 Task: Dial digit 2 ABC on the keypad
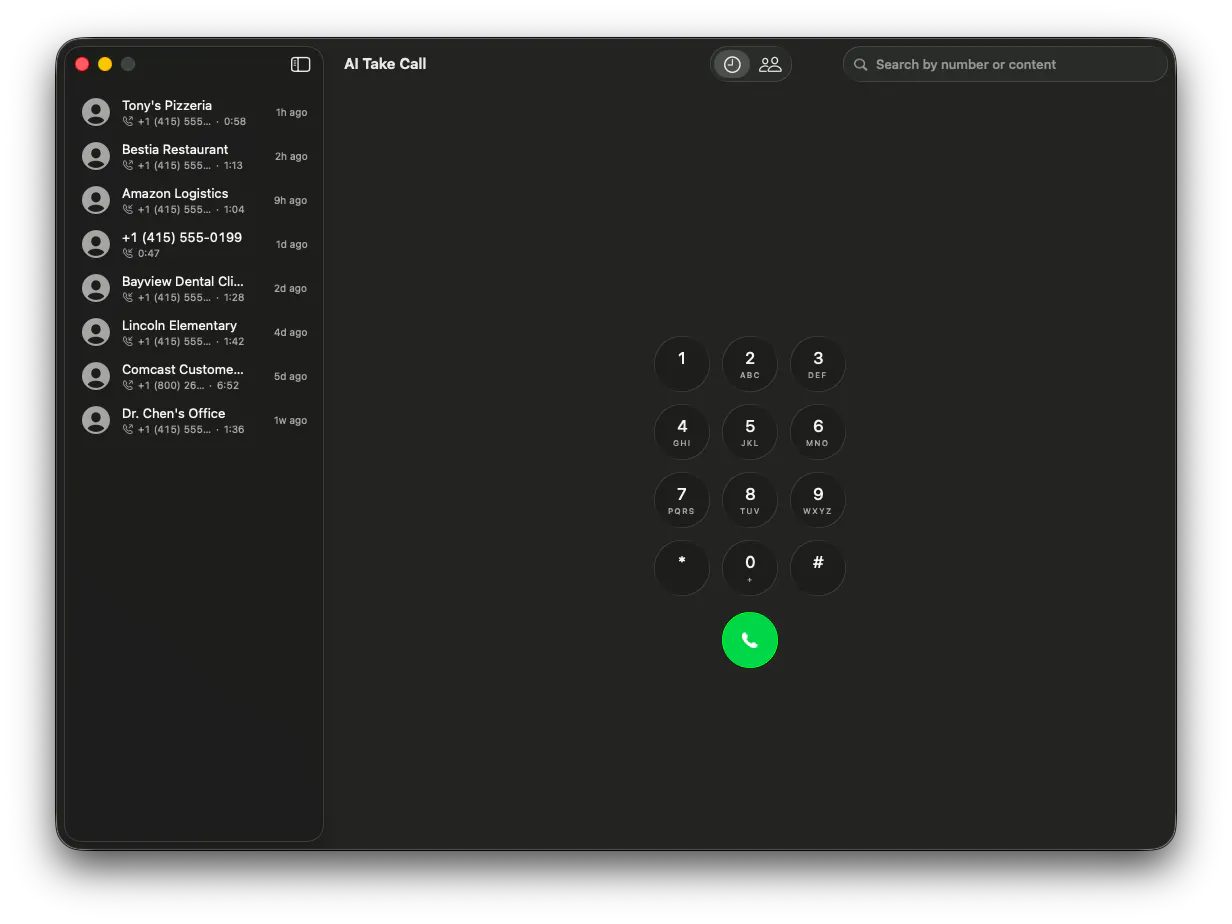[x=750, y=364]
